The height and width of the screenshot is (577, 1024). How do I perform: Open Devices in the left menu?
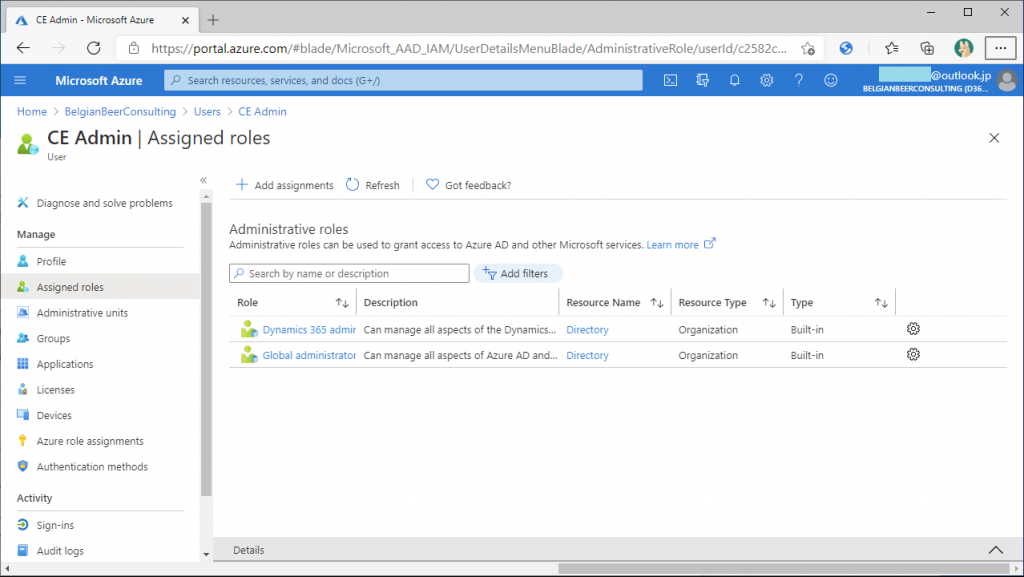[x=54, y=415]
